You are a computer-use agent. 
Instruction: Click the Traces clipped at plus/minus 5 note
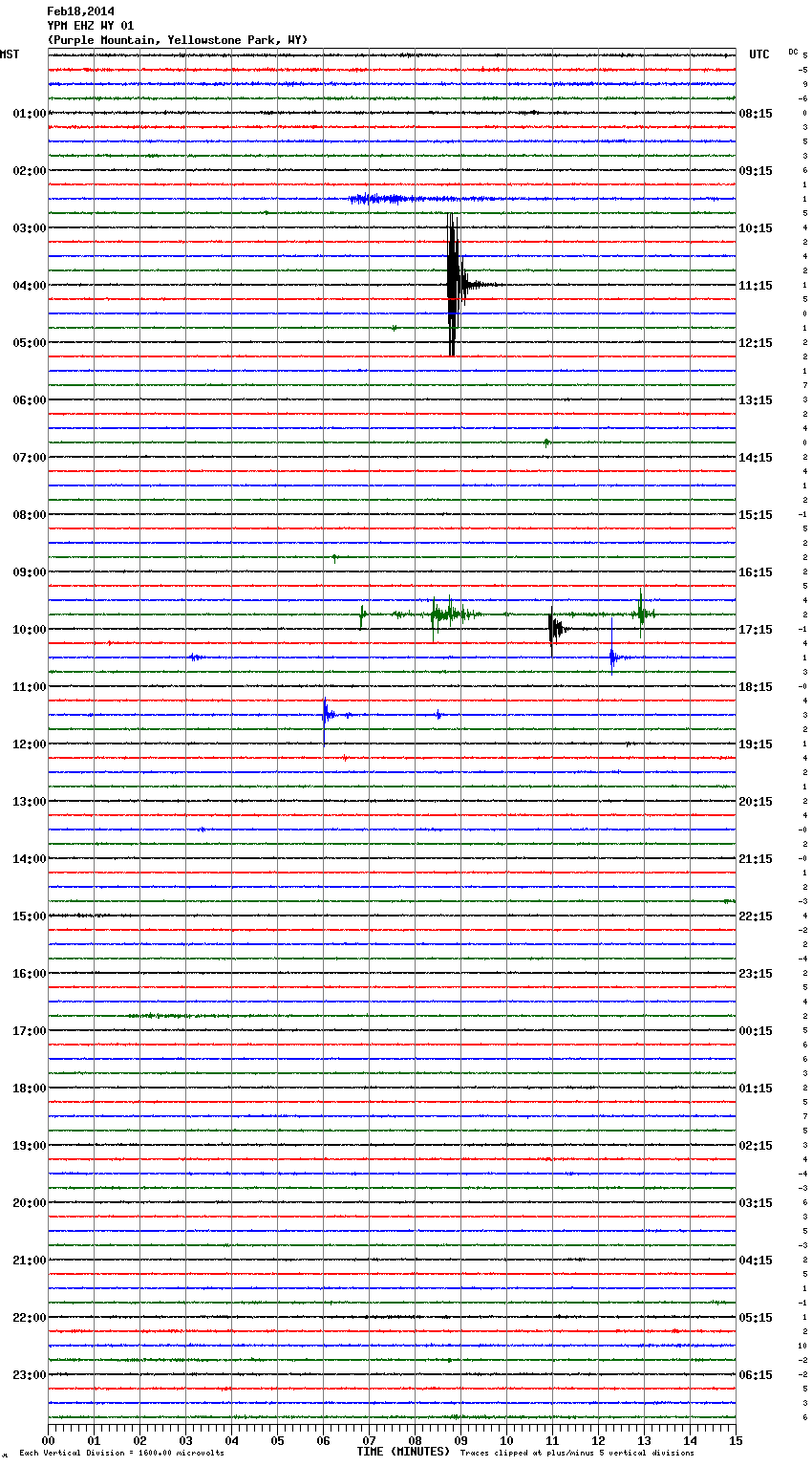coord(577,1454)
